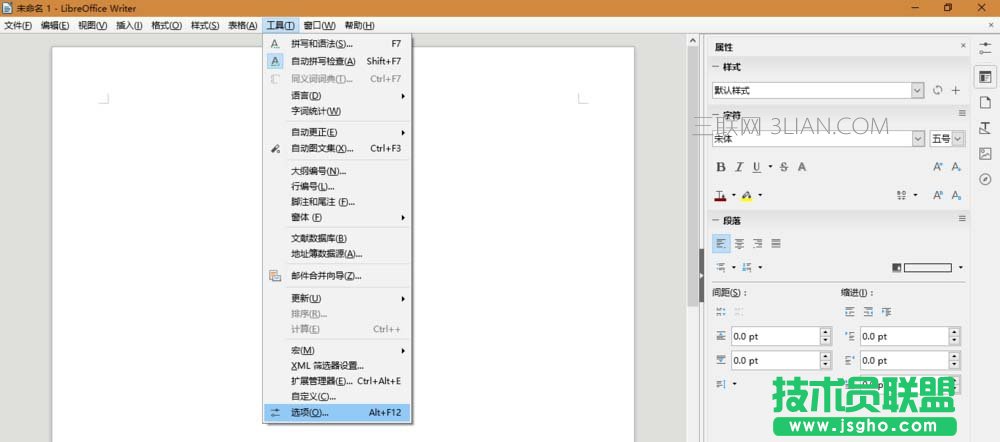Select 字词统计(W) menu entry
Viewport: 1000px width, 442px height.
(337, 111)
